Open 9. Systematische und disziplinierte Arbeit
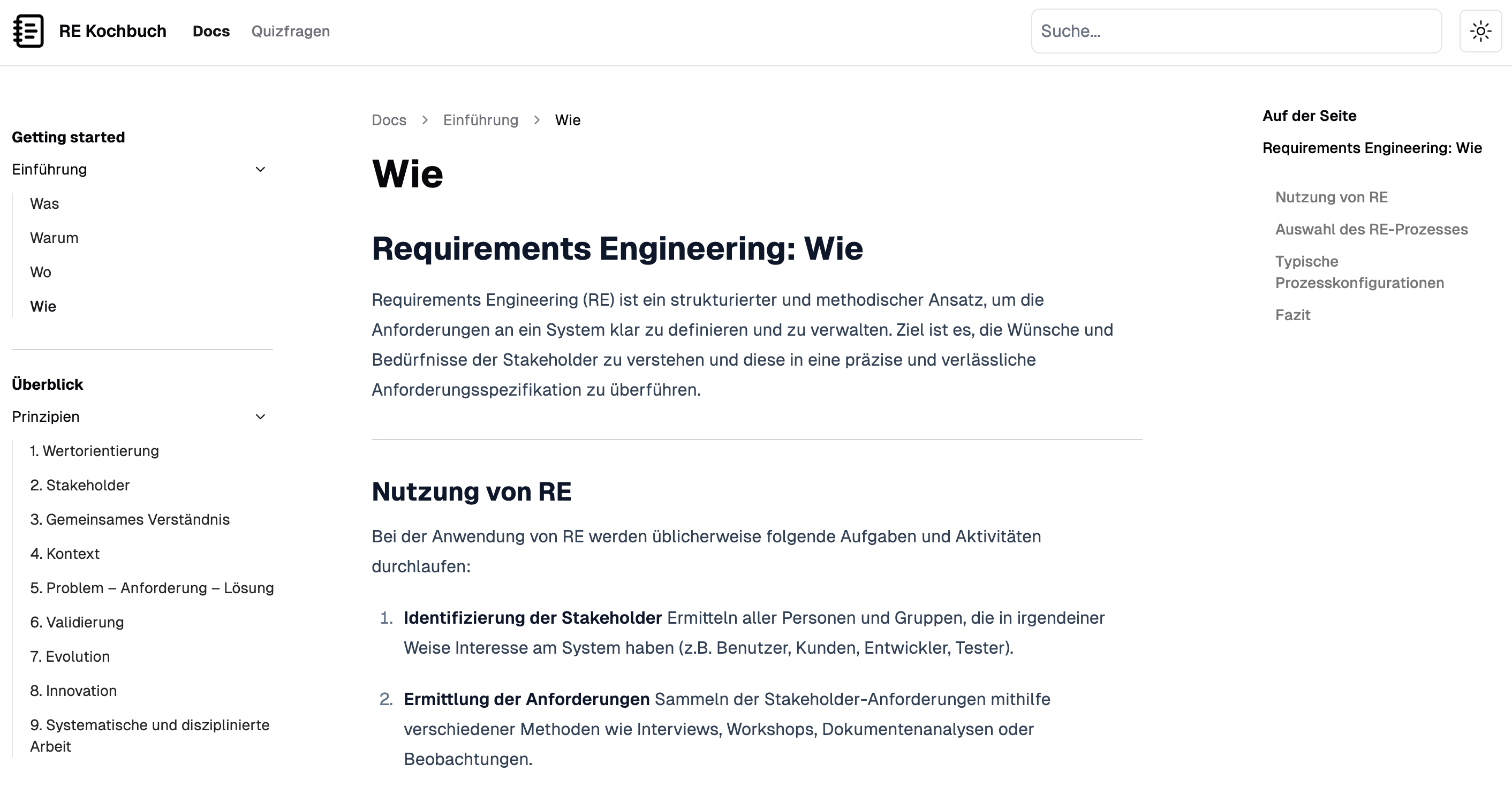 coord(150,736)
